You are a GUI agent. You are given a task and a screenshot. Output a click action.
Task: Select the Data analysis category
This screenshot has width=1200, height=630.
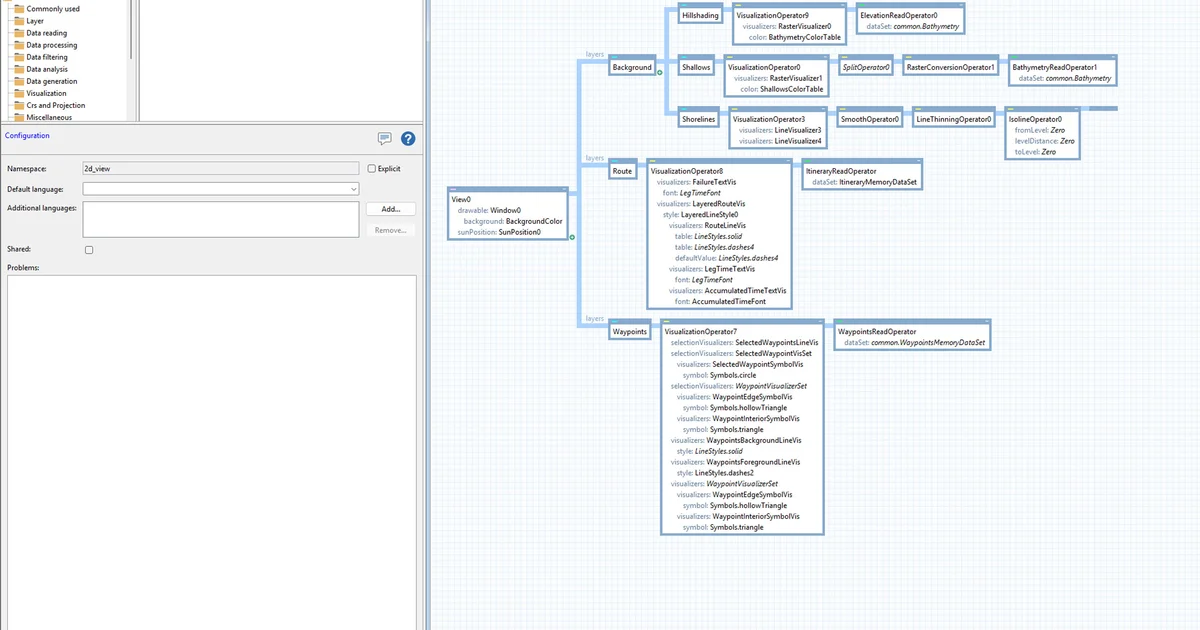click(x=47, y=69)
